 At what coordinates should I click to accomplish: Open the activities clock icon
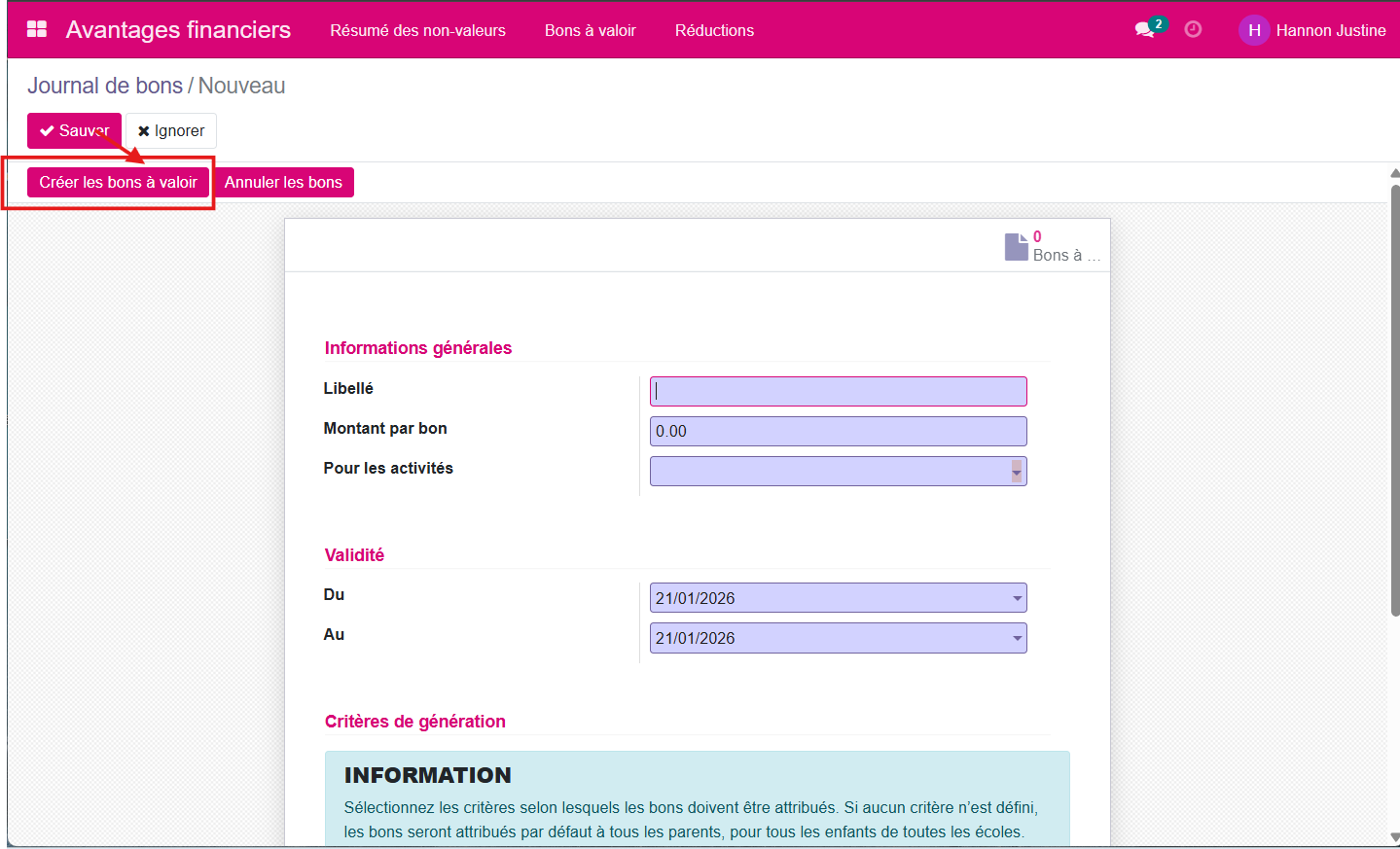(x=1193, y=30)
